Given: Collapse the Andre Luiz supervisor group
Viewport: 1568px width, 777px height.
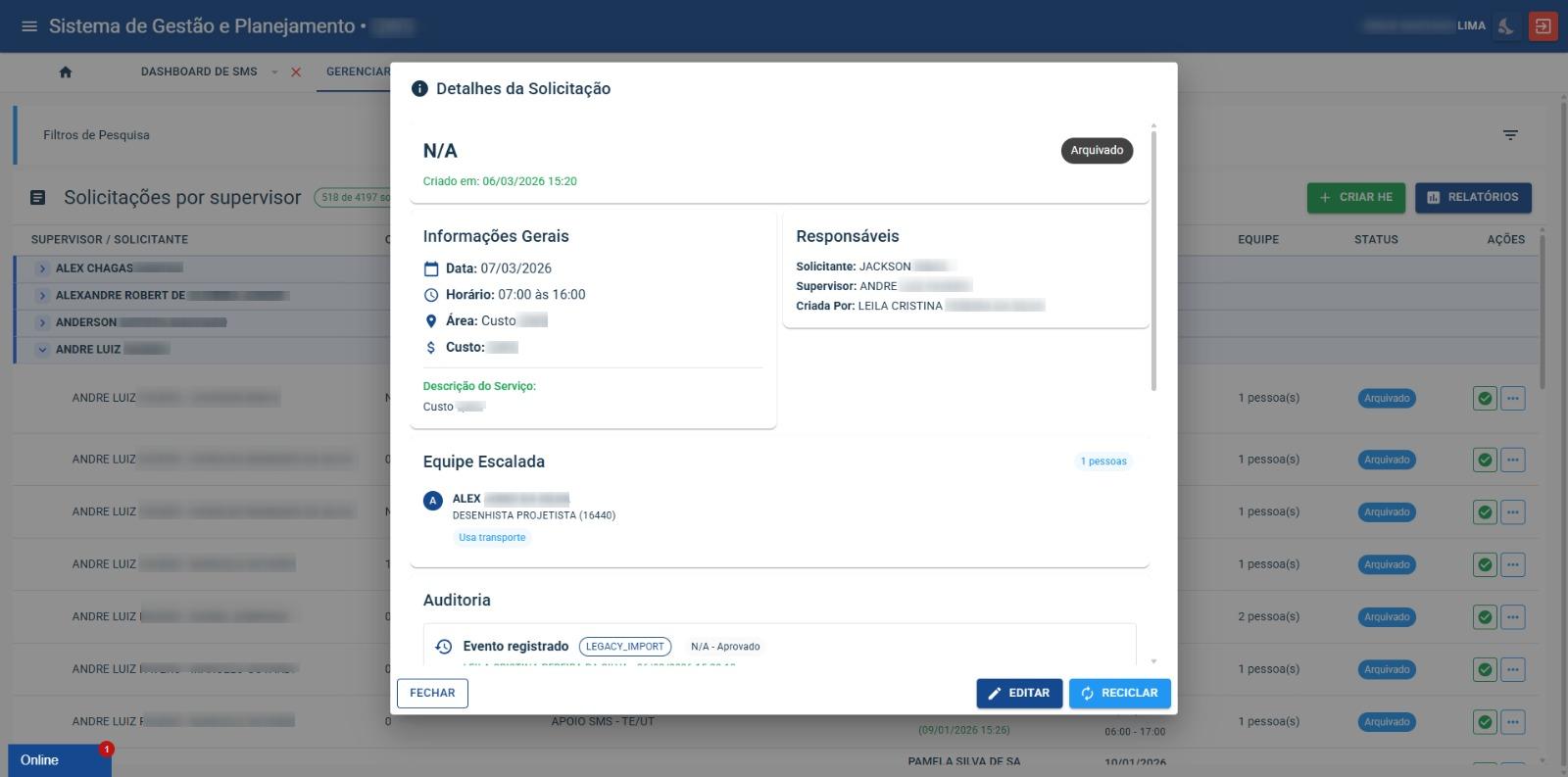Looking at the screenshot, I should (x=42, y=349).
